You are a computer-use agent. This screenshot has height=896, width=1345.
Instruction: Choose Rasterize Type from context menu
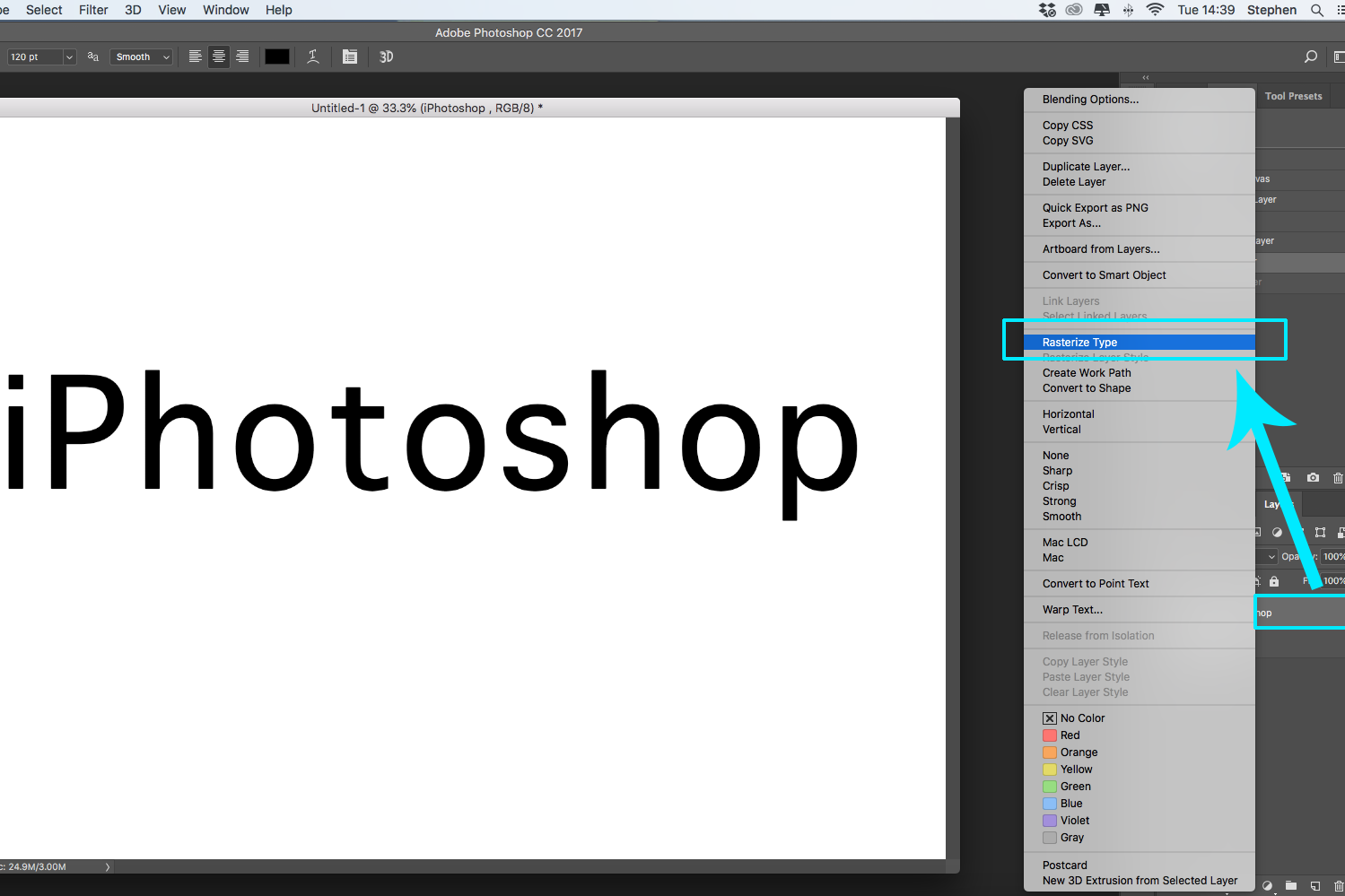coord(1140,343)
